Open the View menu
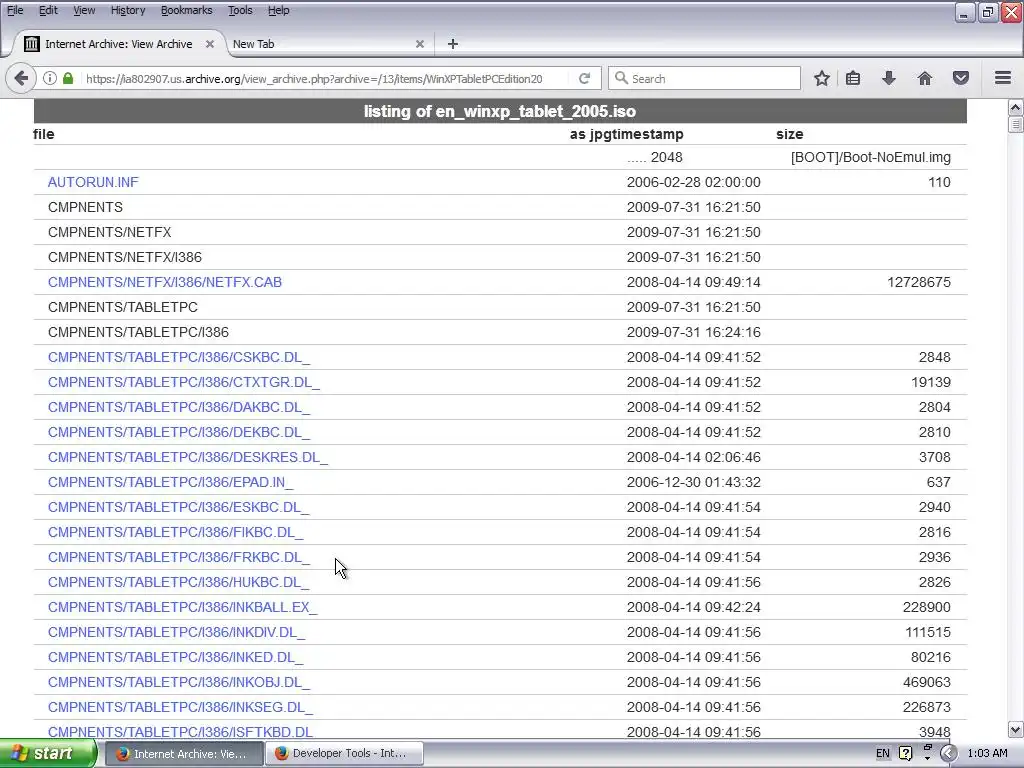1024x768 pixels. pos(84,10)
